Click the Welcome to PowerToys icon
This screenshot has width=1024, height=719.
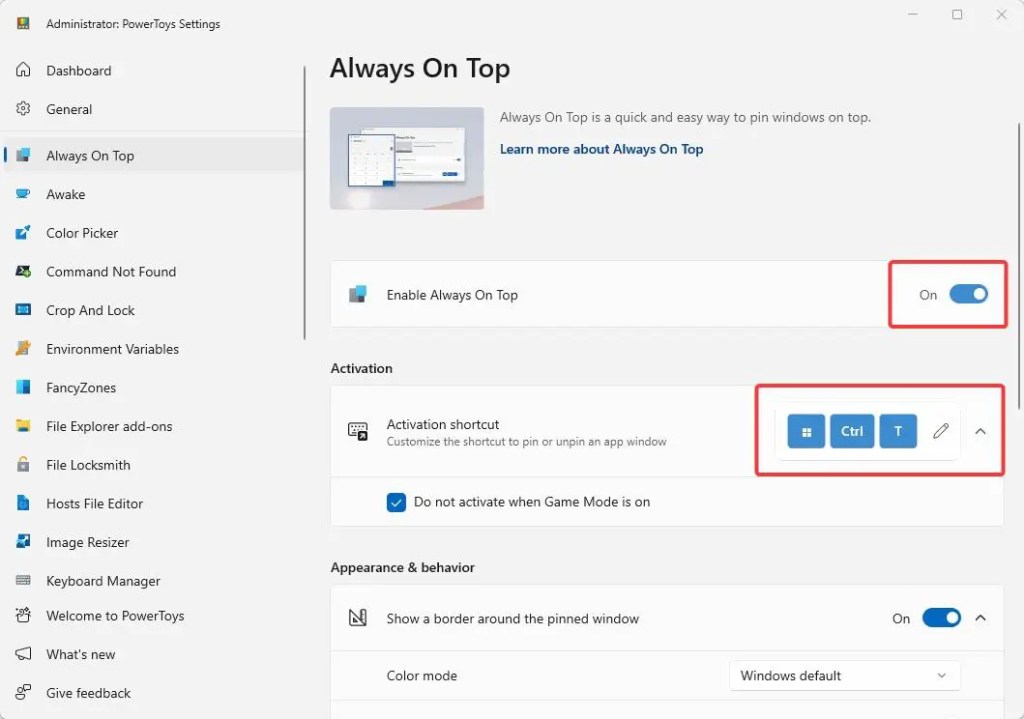tap(23, 615)
